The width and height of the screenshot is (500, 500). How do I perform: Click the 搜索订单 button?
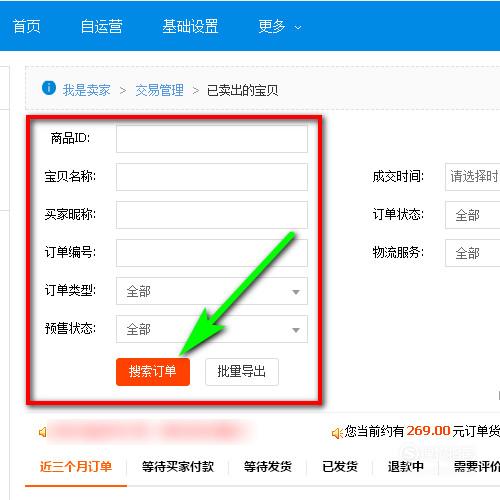click(x=153, y=372)
